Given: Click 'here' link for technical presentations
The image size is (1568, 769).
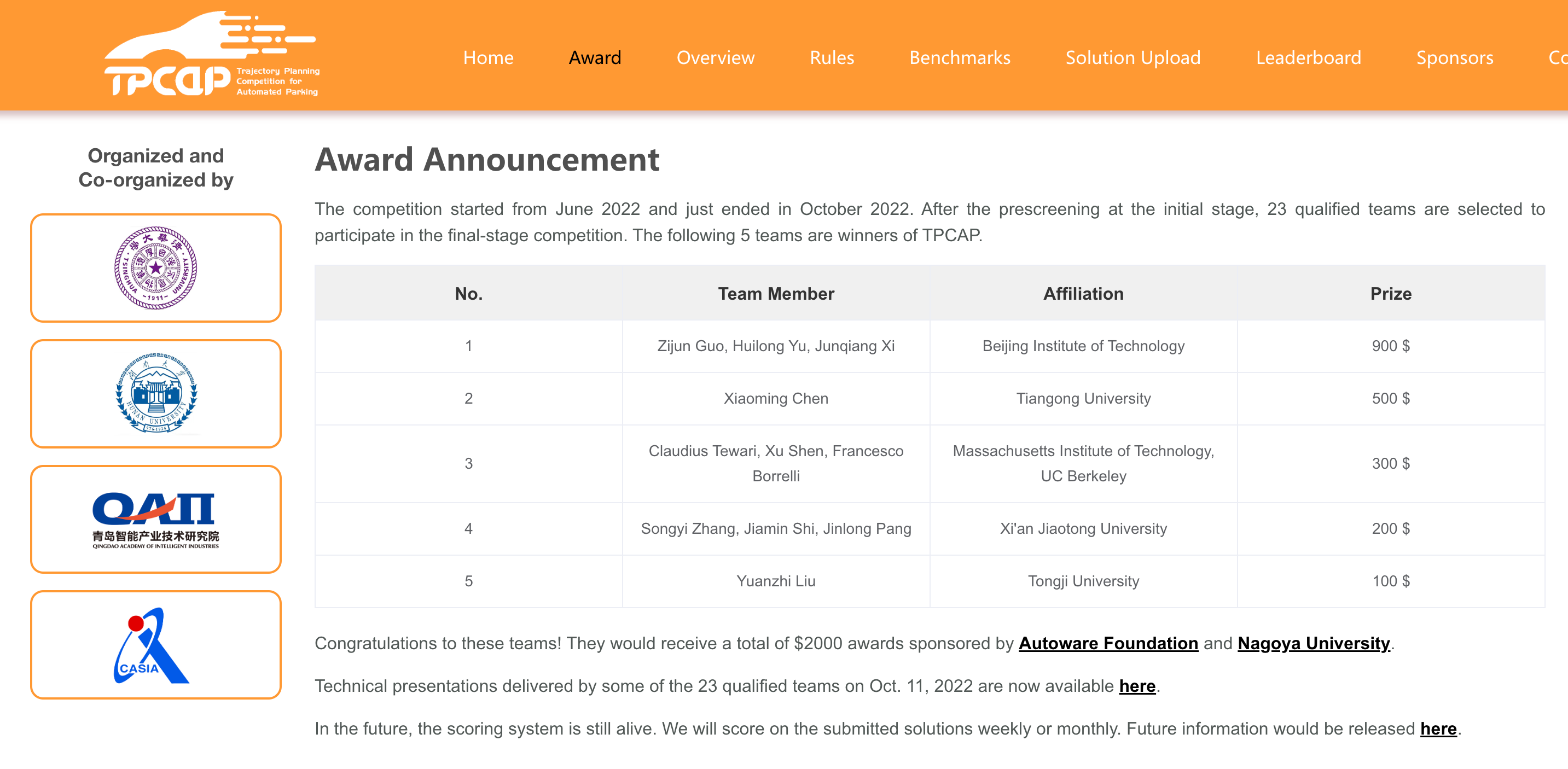Looking at the screenshot, I should point(1136,686).
